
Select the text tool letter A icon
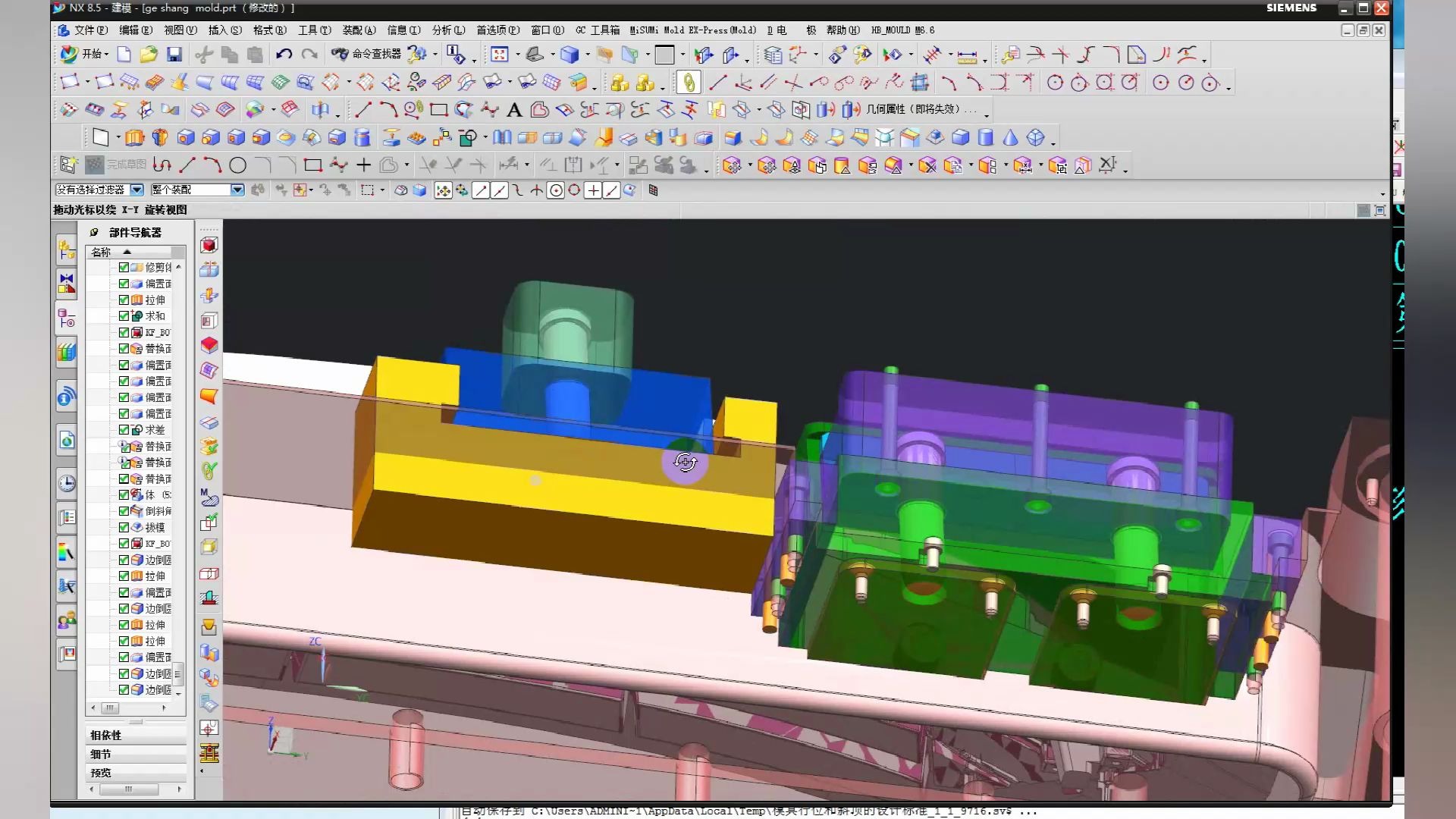(514, 111)
